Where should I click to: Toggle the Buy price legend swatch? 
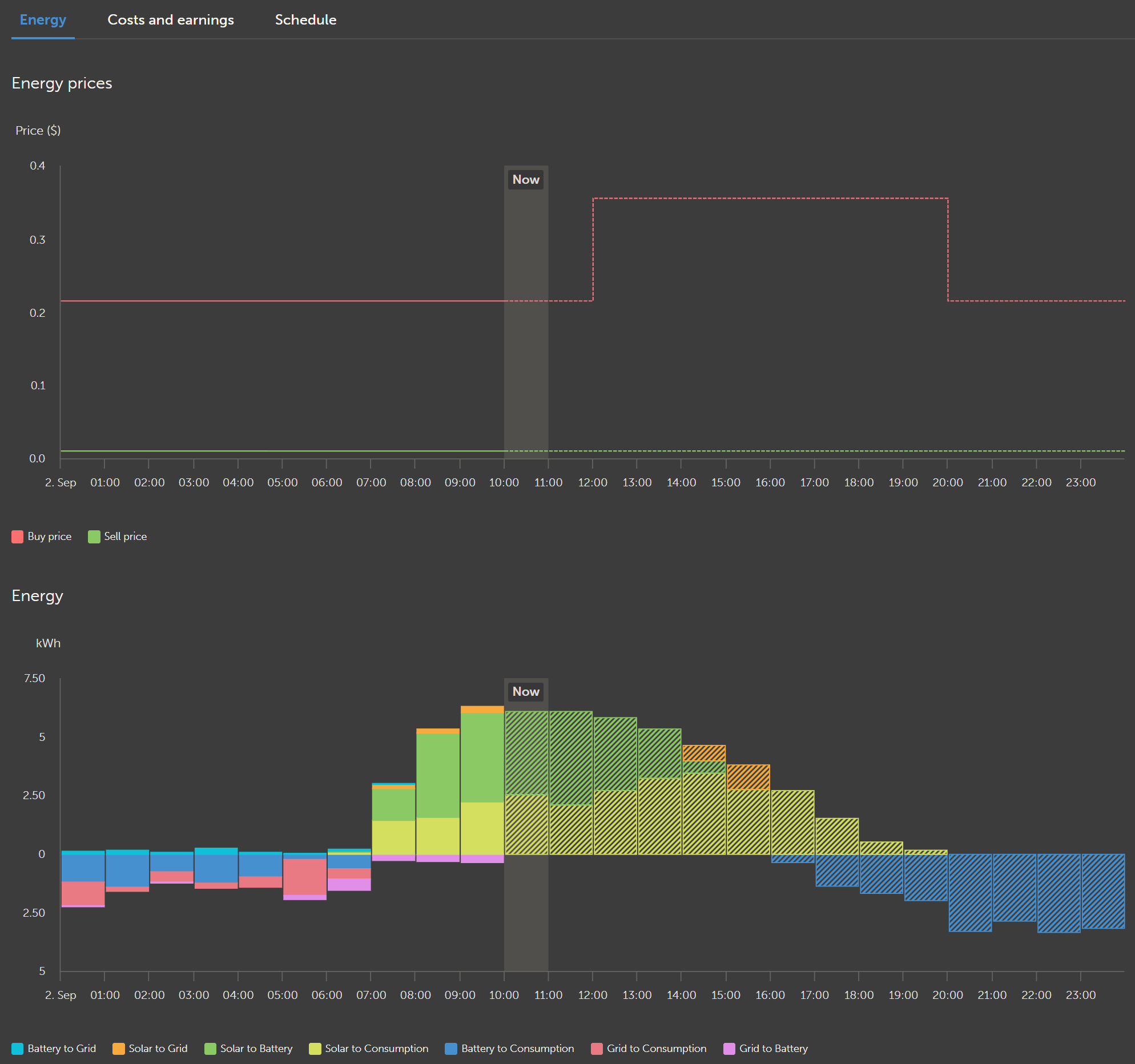coord(17,537)
